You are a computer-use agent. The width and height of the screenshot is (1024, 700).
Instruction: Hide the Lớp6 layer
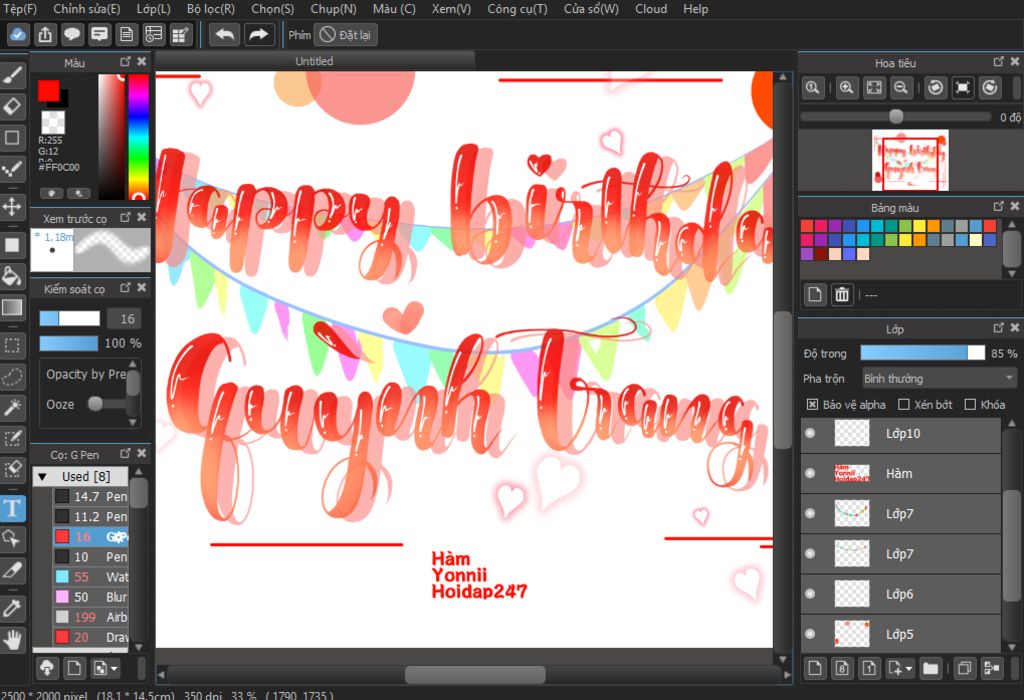pos(810,594)
